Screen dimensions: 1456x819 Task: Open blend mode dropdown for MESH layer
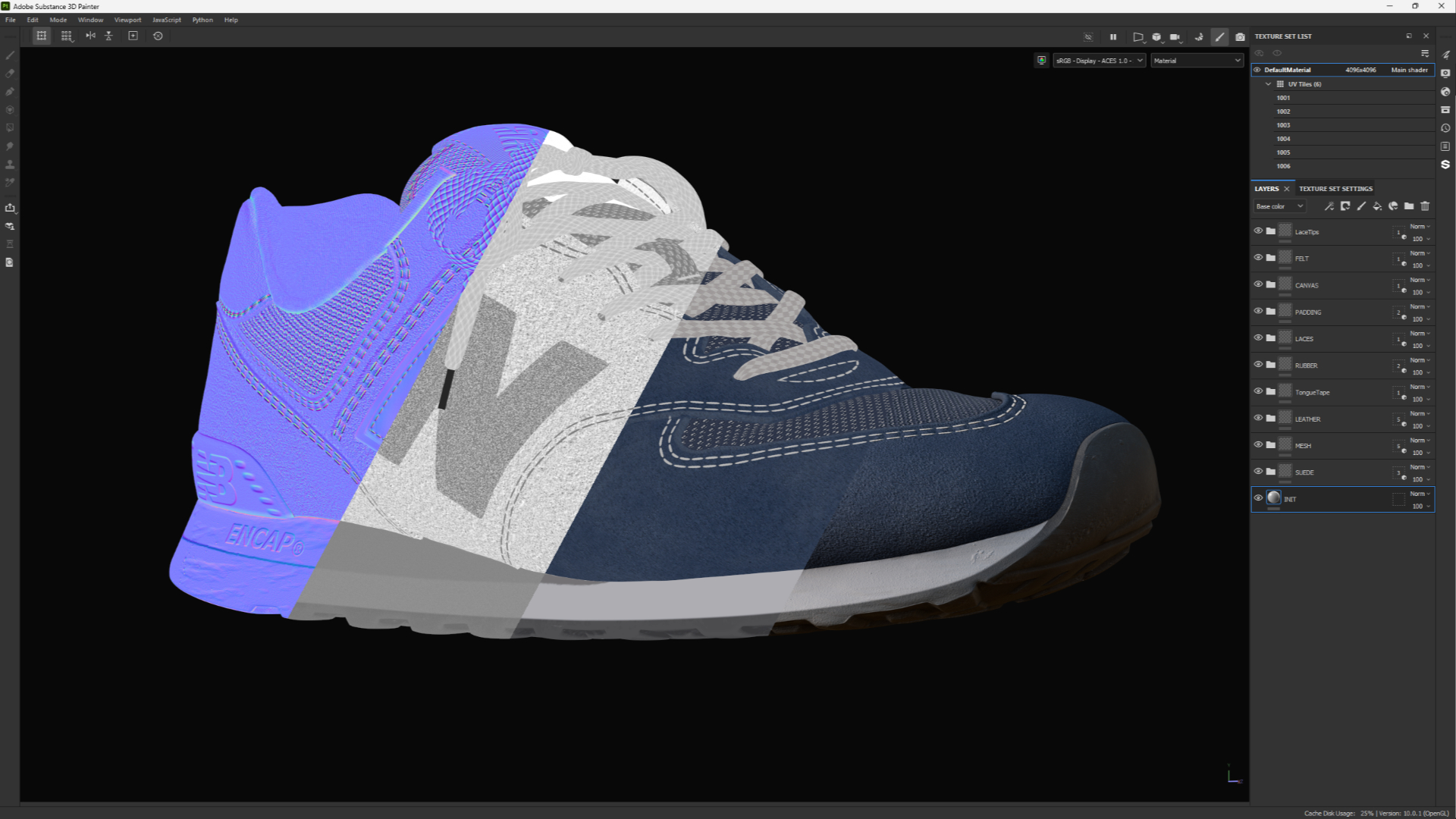[x=1420, y=441]
